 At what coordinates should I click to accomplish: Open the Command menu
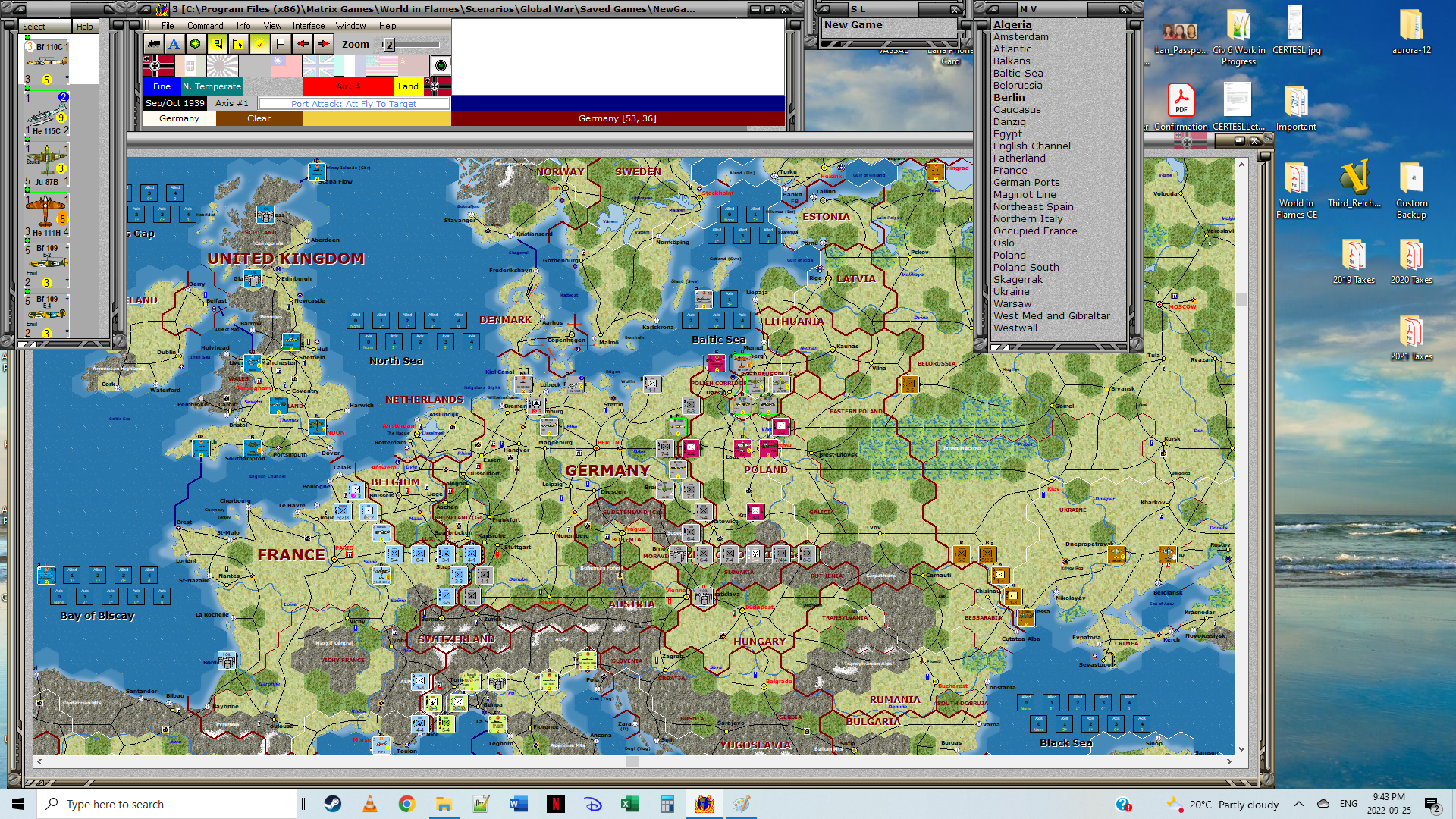[x=205, y=26]
